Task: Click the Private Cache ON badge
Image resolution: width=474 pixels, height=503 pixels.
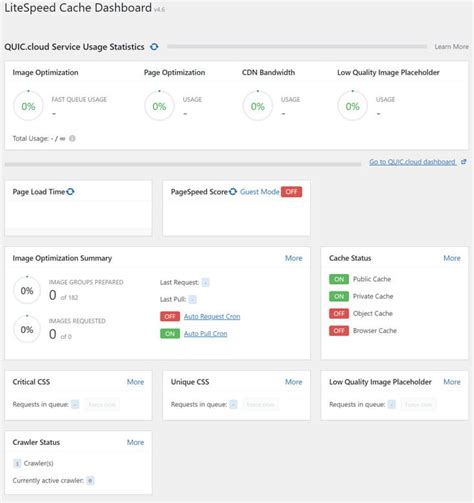Action: point(339,296)
